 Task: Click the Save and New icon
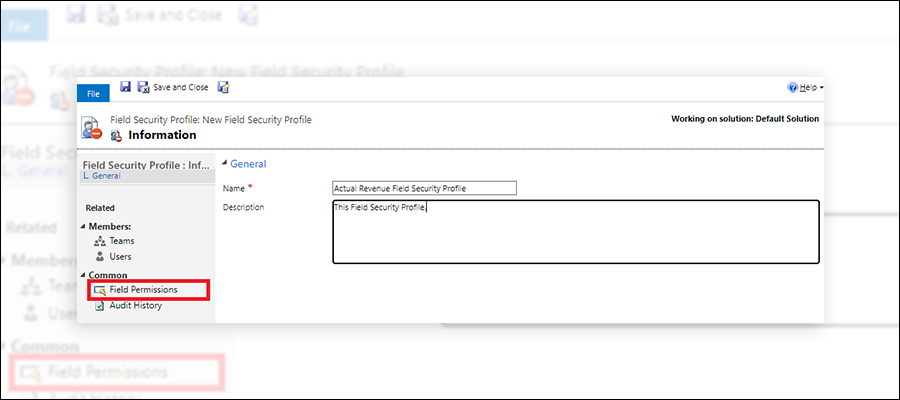(x=223, y=87)
